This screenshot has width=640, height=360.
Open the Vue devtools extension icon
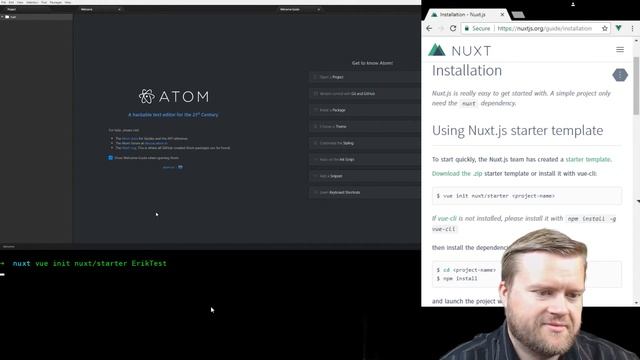[x=619, y=29]
